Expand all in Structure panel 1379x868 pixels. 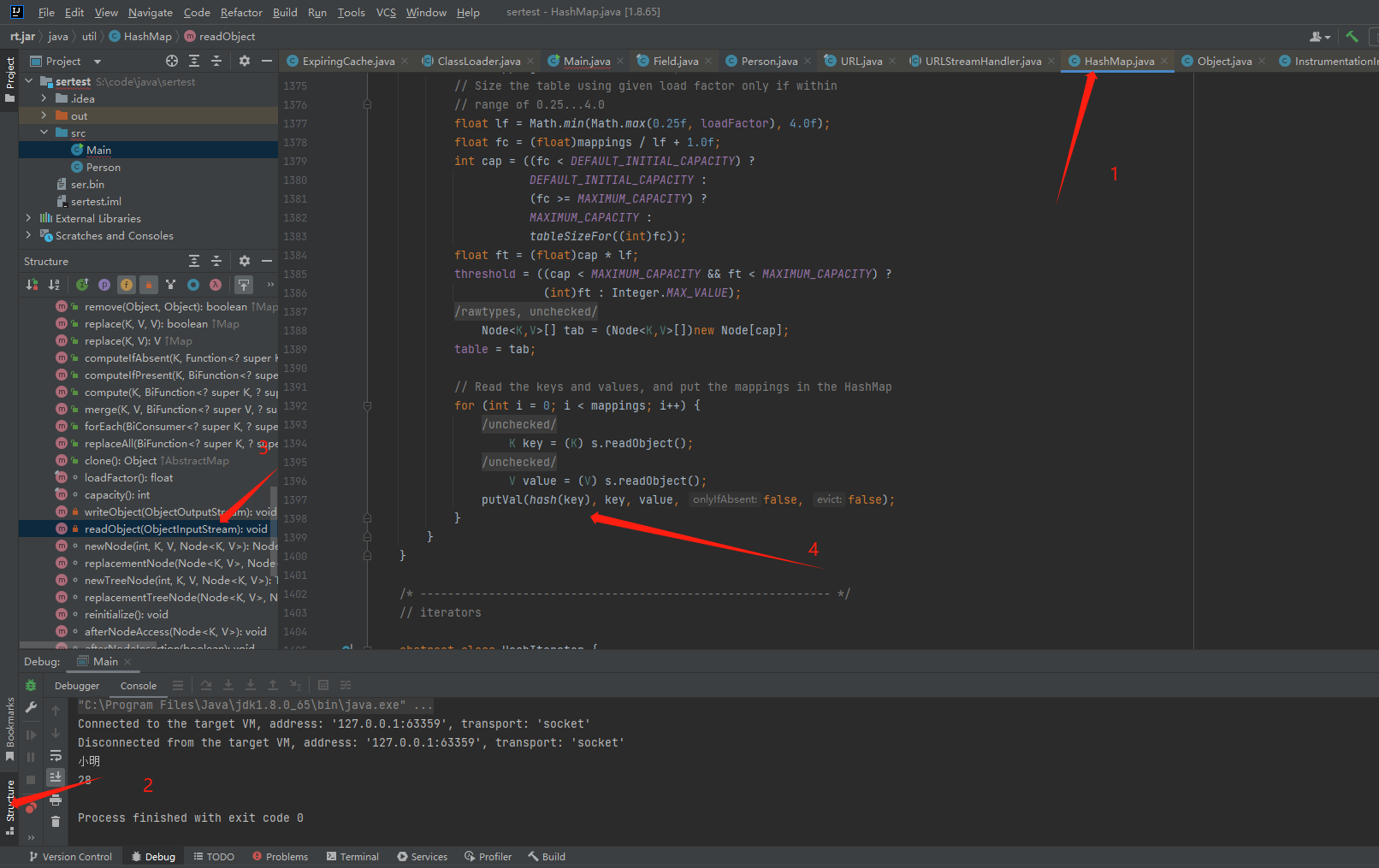click(x=194, y=261)
